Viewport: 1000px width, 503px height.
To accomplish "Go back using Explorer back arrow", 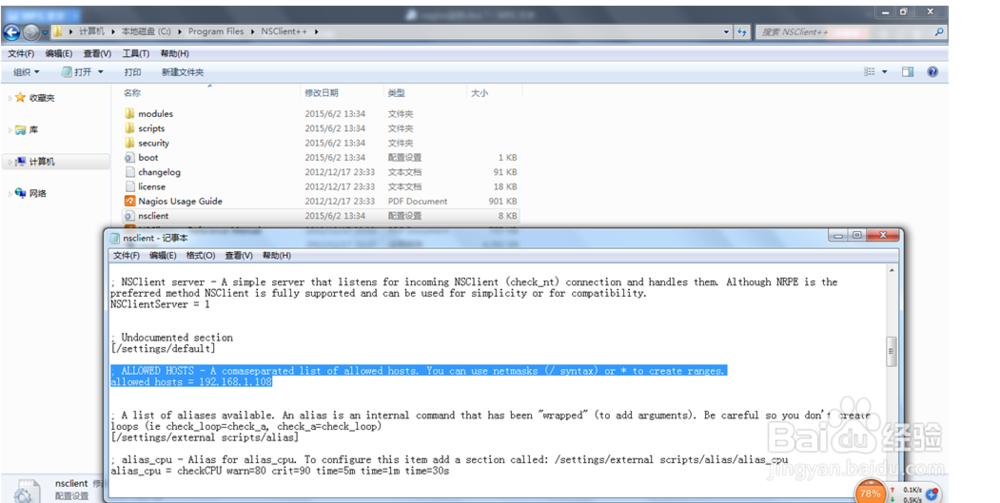I will [12, 32].
